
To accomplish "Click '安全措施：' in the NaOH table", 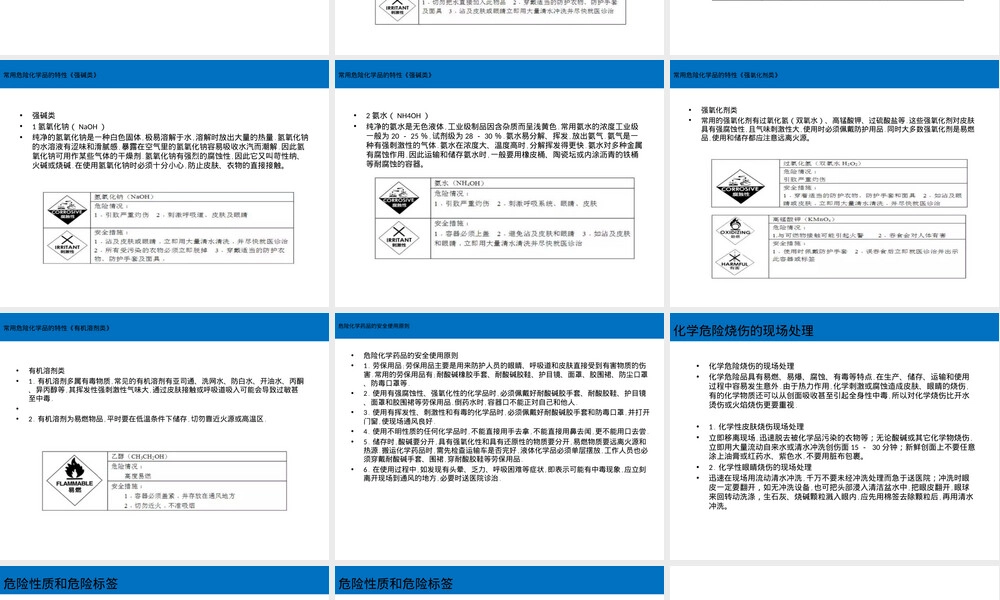I will 112,233.
